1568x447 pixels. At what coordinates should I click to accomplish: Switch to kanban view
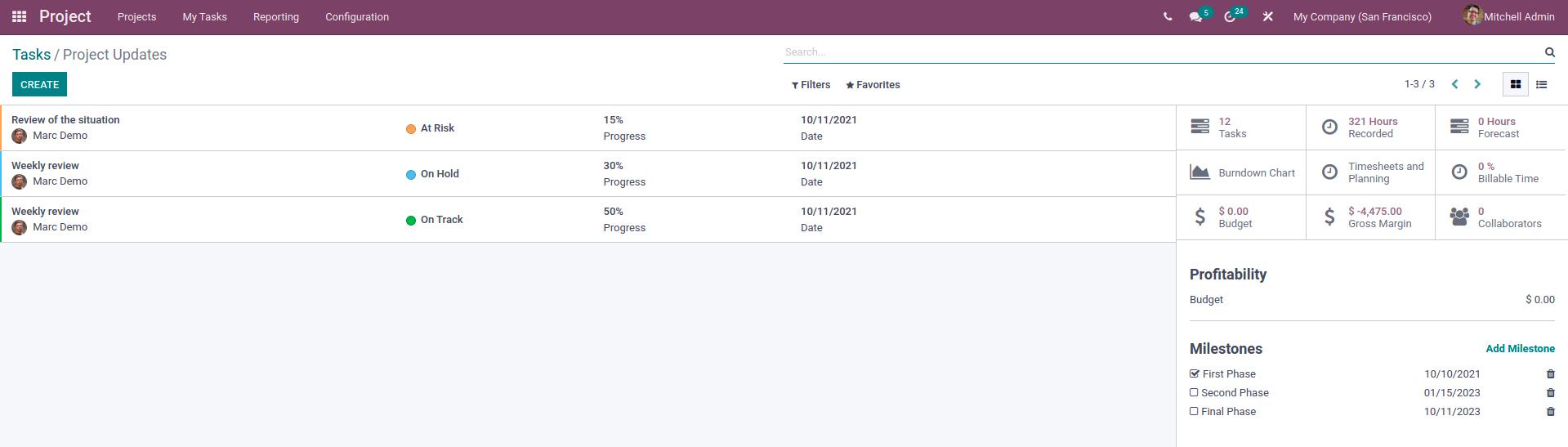[x=1516, y=84]
